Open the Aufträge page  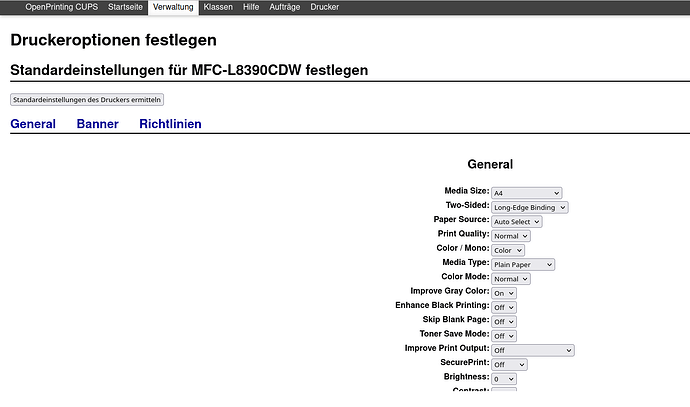285,7
